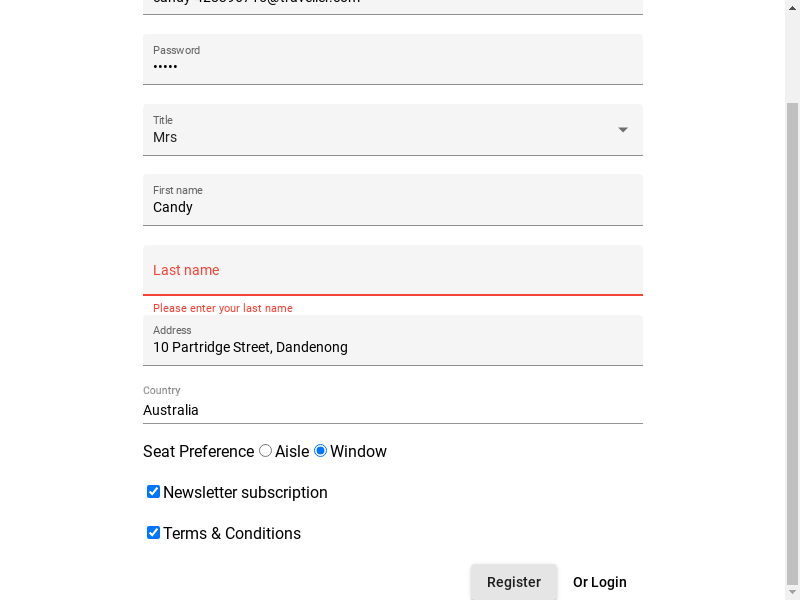Click the Title dropdown arrow icon
Viewport: 800px width, 600px height.
[x=622, y=130]
